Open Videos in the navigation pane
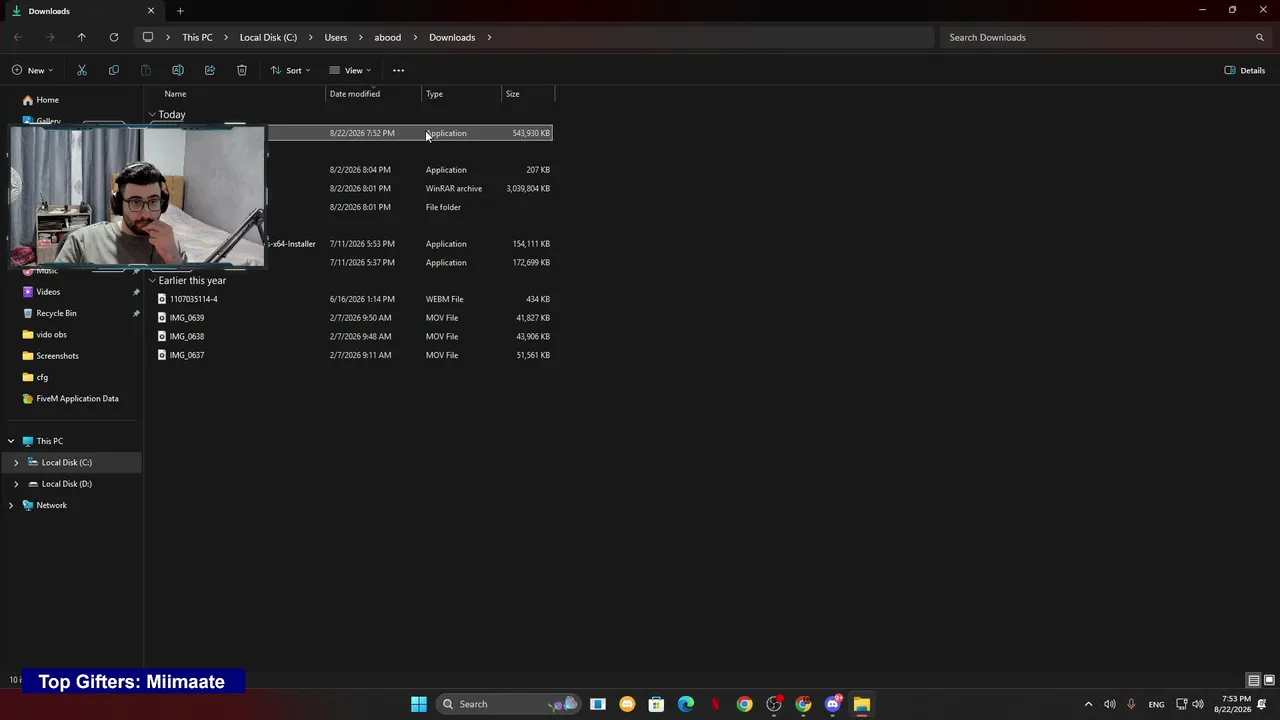1280x720 pixels. point(48,292)
